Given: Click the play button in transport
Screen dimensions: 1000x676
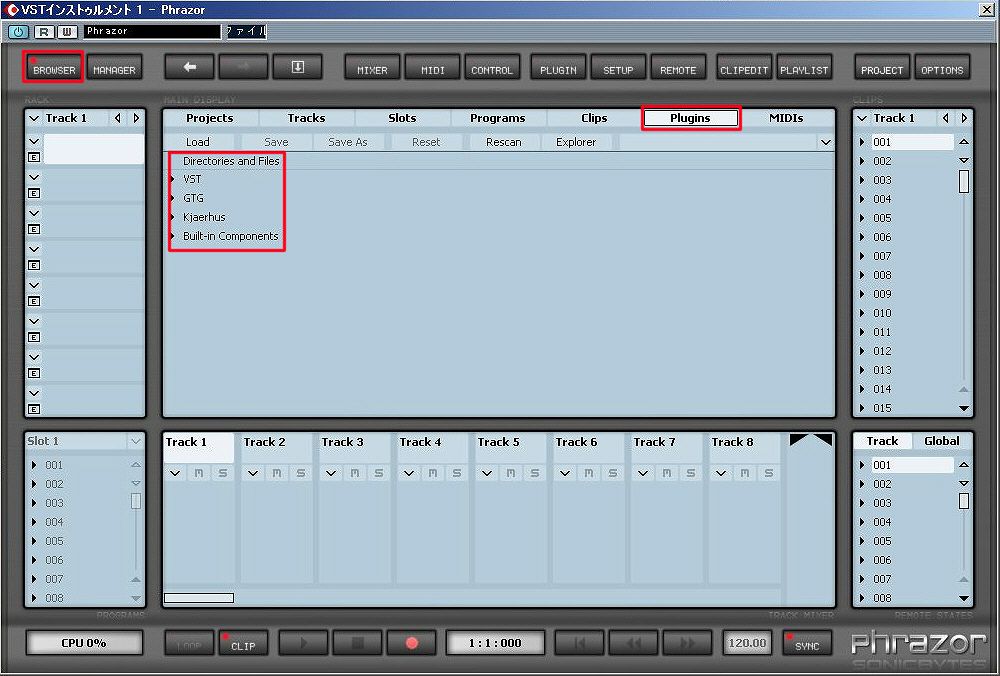Looking at the screenshot, I should [304, 643].
